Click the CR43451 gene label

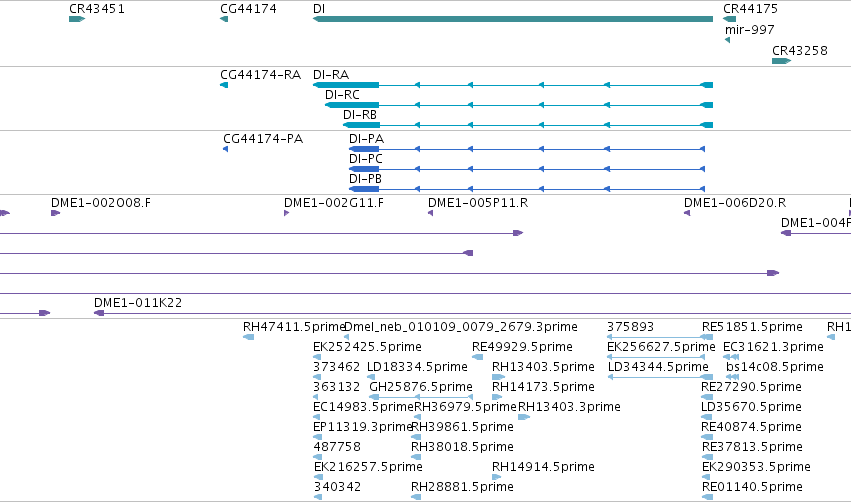click(97, 9)
